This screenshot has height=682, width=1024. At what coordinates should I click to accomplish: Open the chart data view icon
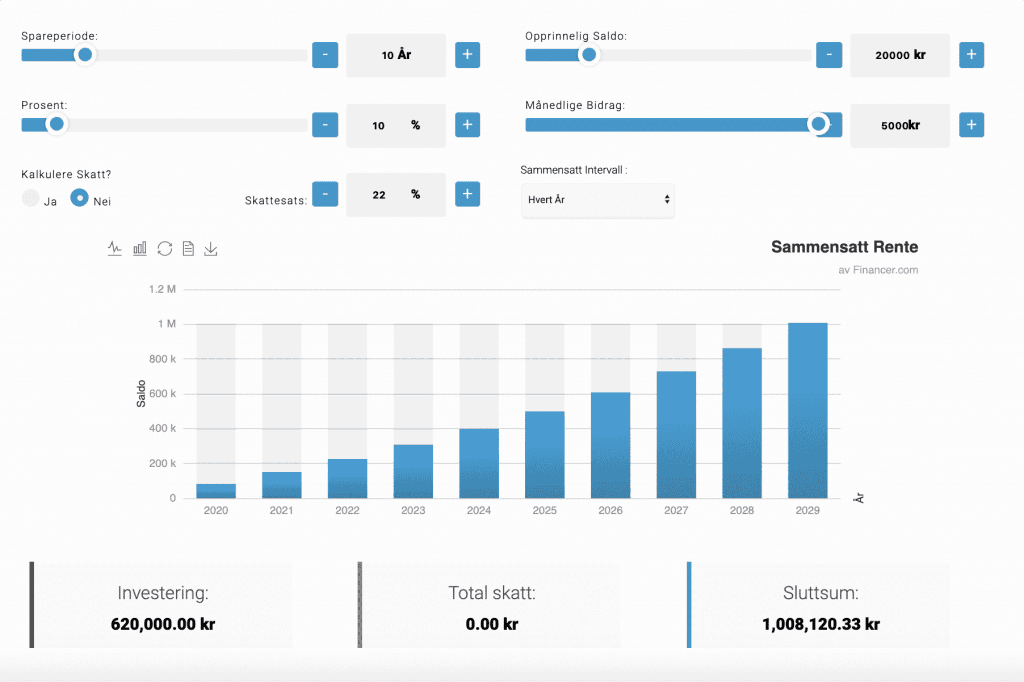click(x=188, y=248)
